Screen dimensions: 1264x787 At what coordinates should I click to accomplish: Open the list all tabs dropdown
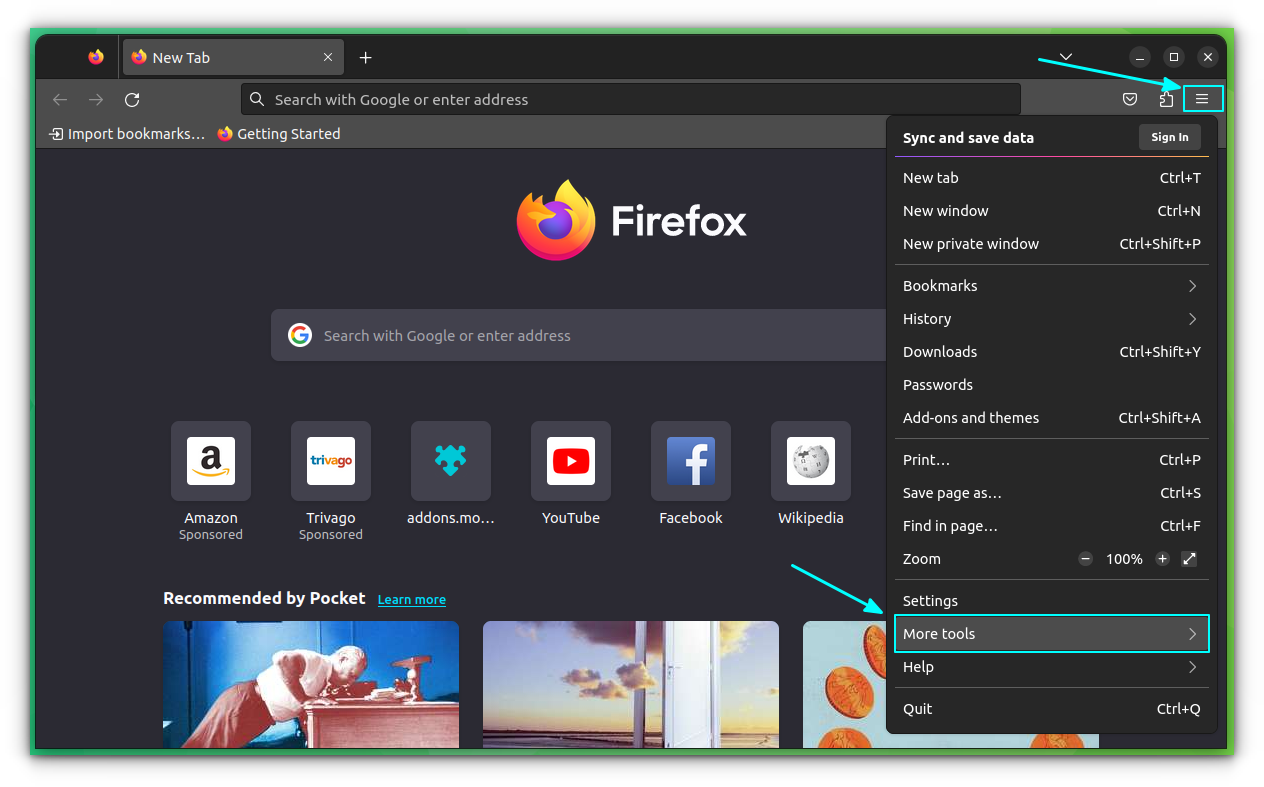click(x=1064, y=57)
